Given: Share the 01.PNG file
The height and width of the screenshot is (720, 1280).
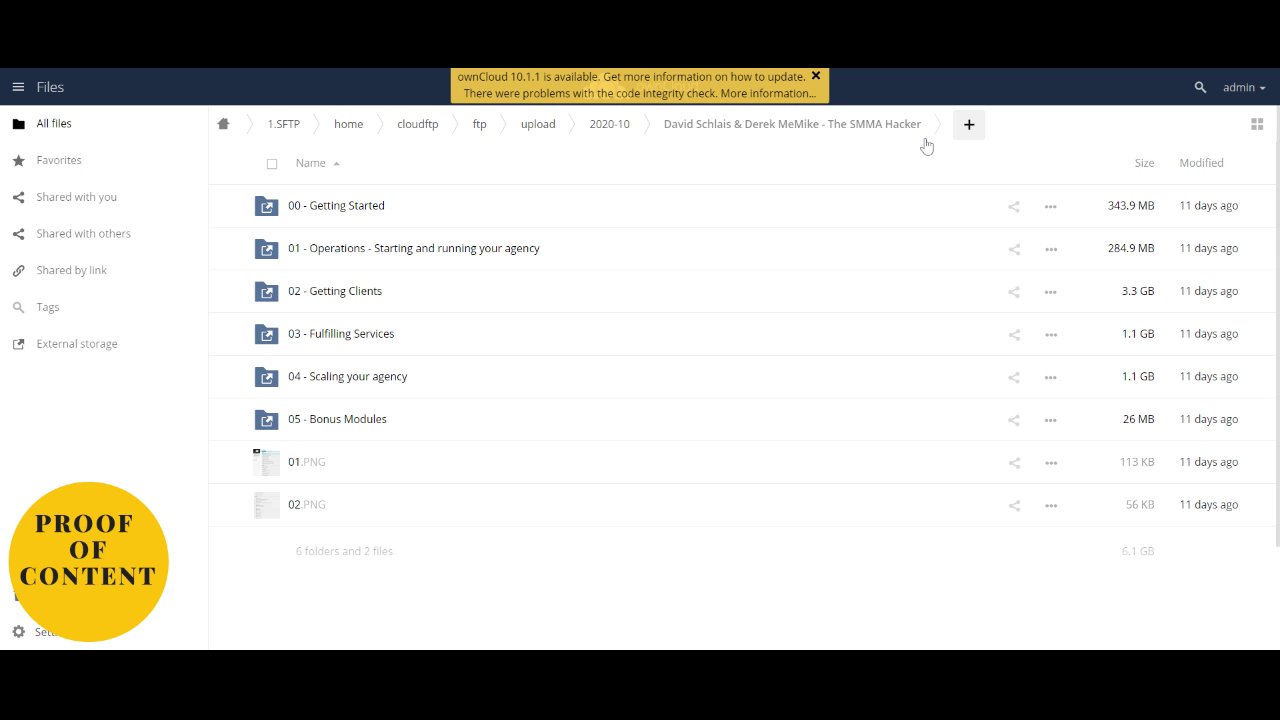Looking at the screenshot, I should pyautogui.click(x=1014, y=463).
